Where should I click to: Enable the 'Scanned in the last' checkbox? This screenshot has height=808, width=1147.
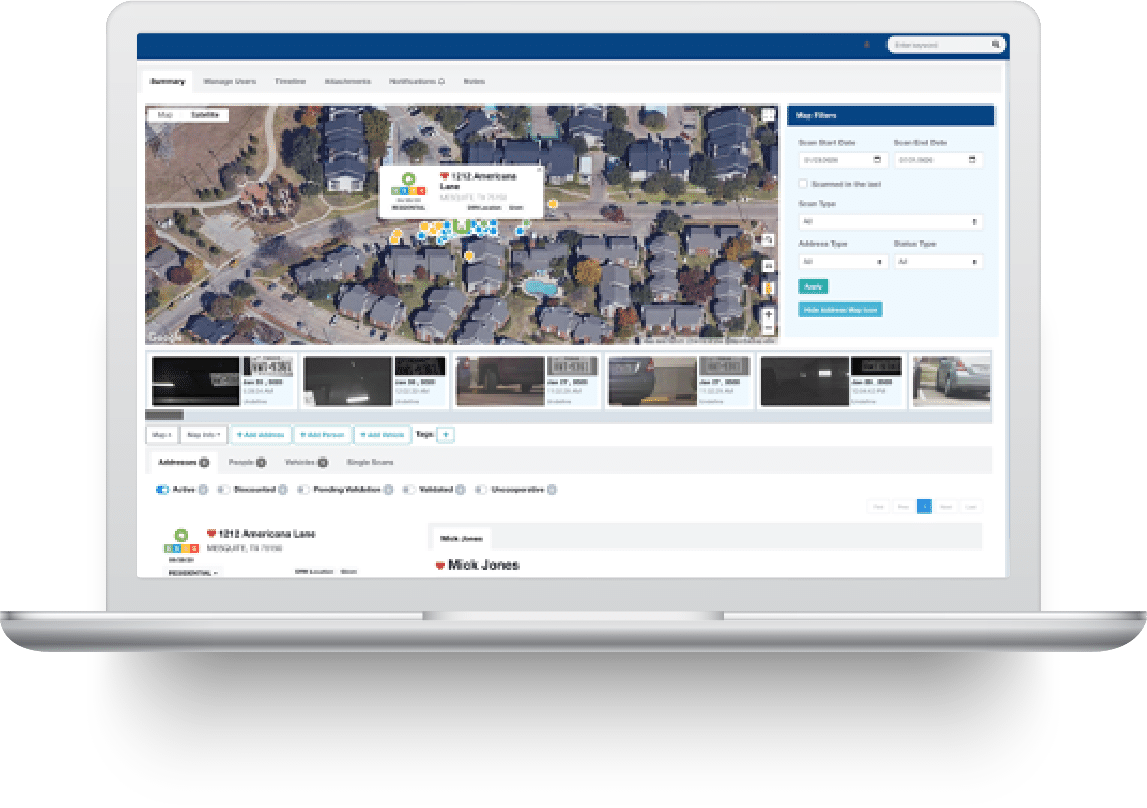803,184
